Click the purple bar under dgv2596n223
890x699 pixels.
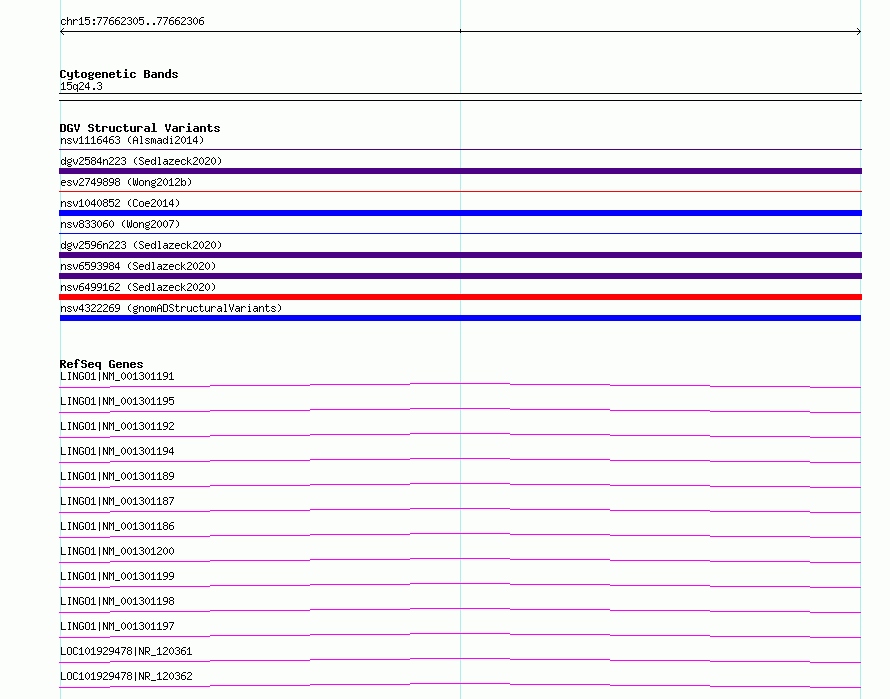point(460,255)
